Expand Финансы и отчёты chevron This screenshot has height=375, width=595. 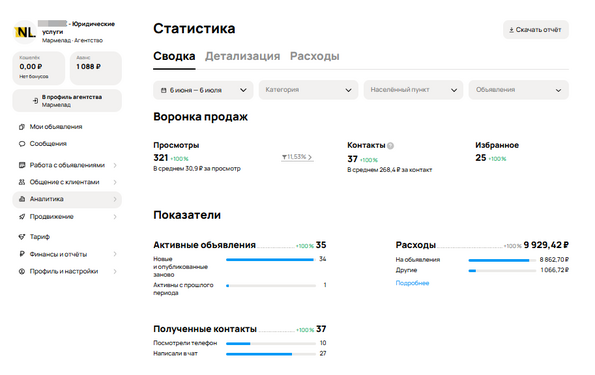coord(115,254)
